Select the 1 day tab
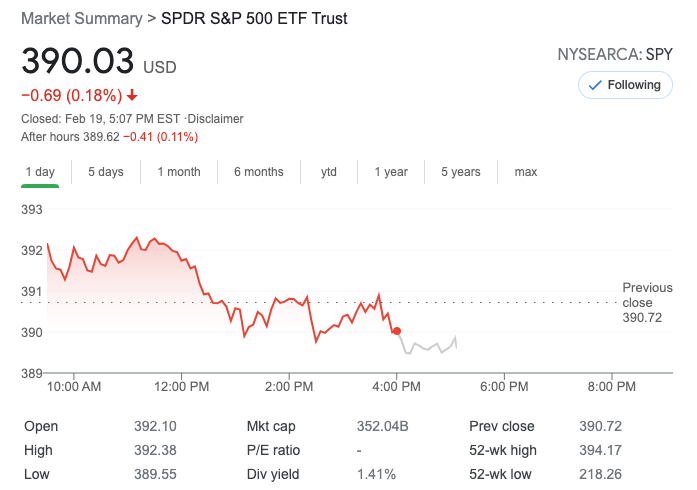The width and height of the screenshot is (697, 490). point(39,172)
